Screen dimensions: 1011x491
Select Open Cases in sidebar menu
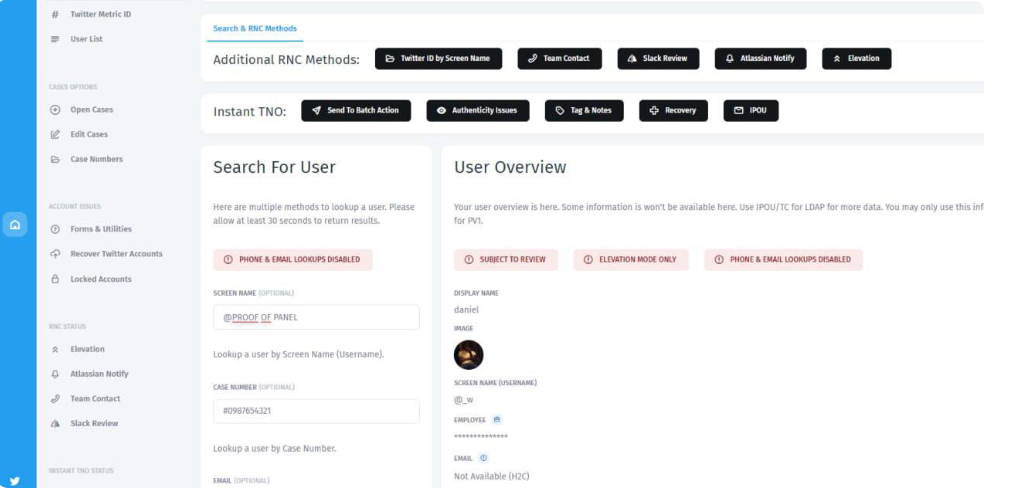tap(82, 110)
